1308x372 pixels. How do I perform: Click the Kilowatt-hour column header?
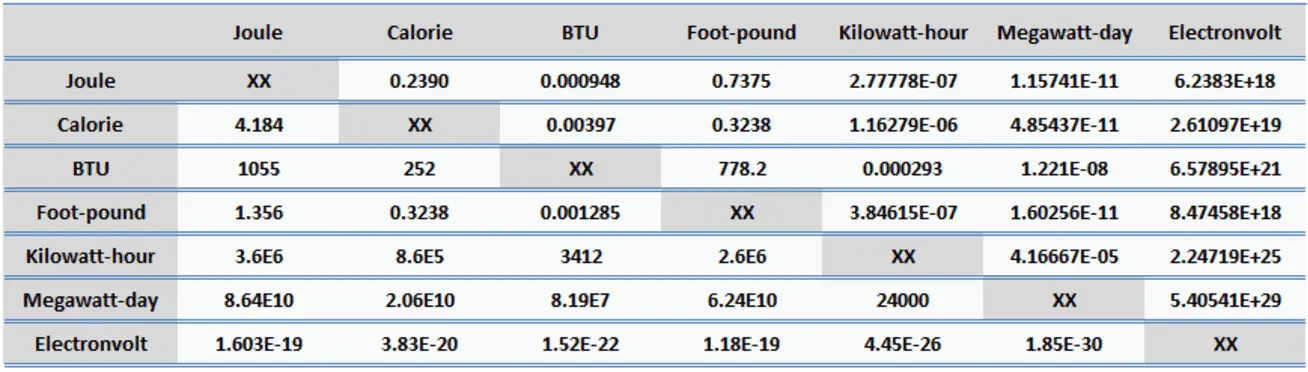point(903,32)
